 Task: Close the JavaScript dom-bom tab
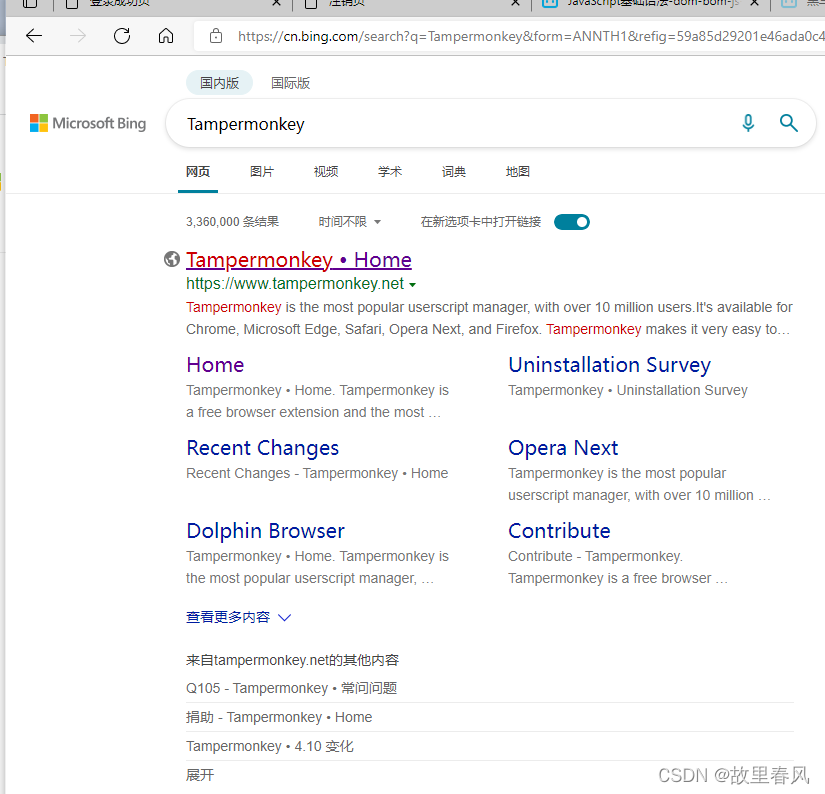point(754,3)
